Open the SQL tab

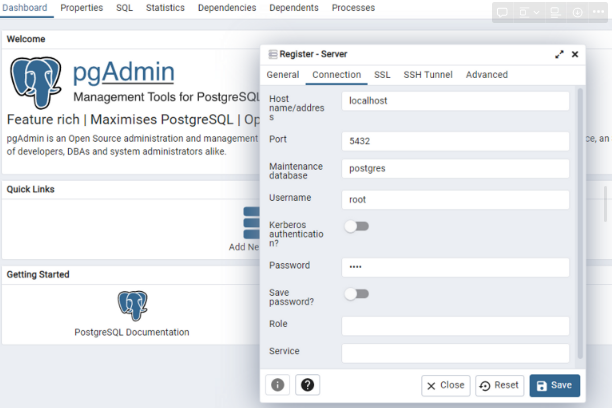point(125,8)
